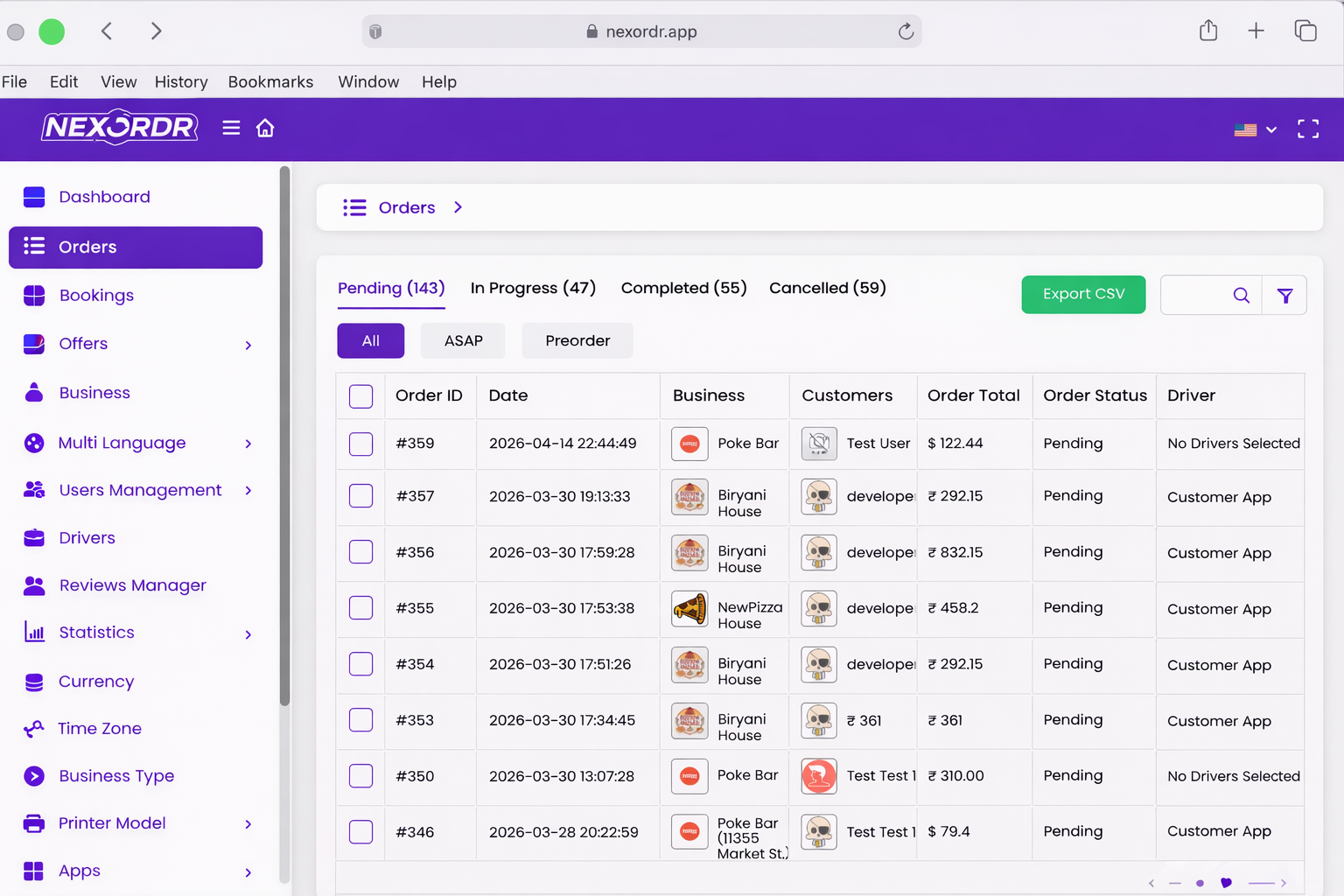Filter orders by Preorder

pyautogui.click(x=577, y=340)
